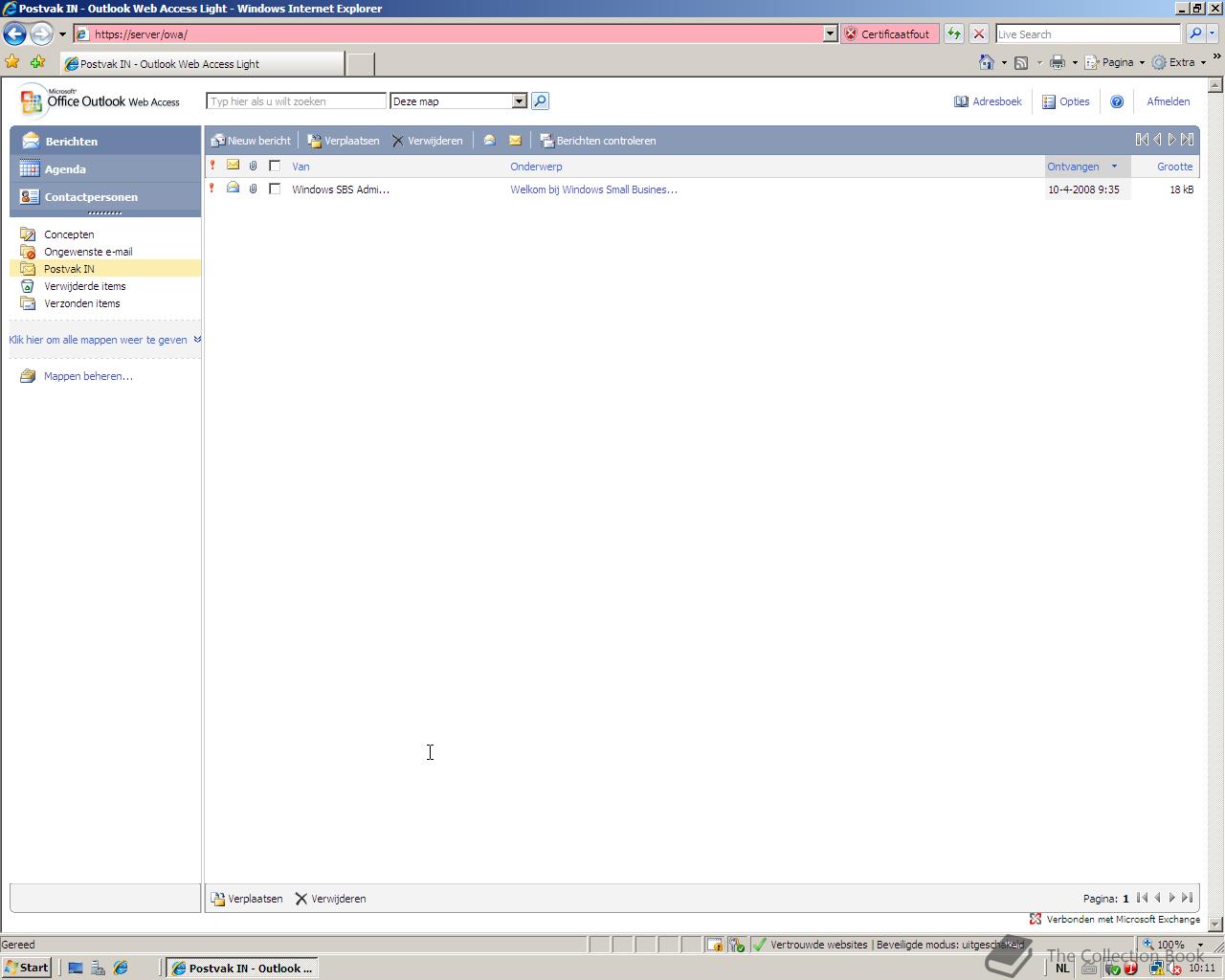Click the red Stop loading icon

pos(979,33)
